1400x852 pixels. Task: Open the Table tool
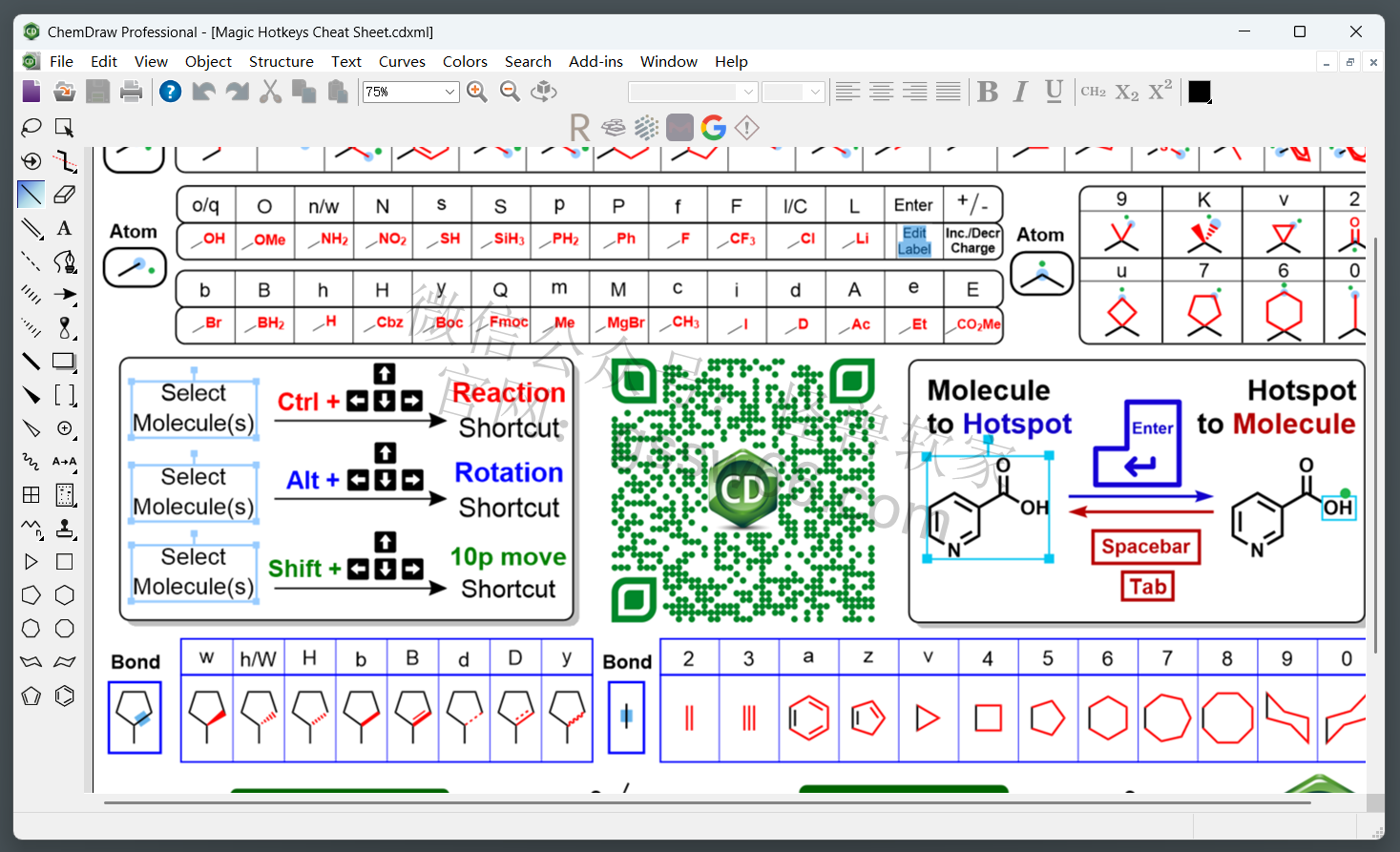click(x=31, y=495)
